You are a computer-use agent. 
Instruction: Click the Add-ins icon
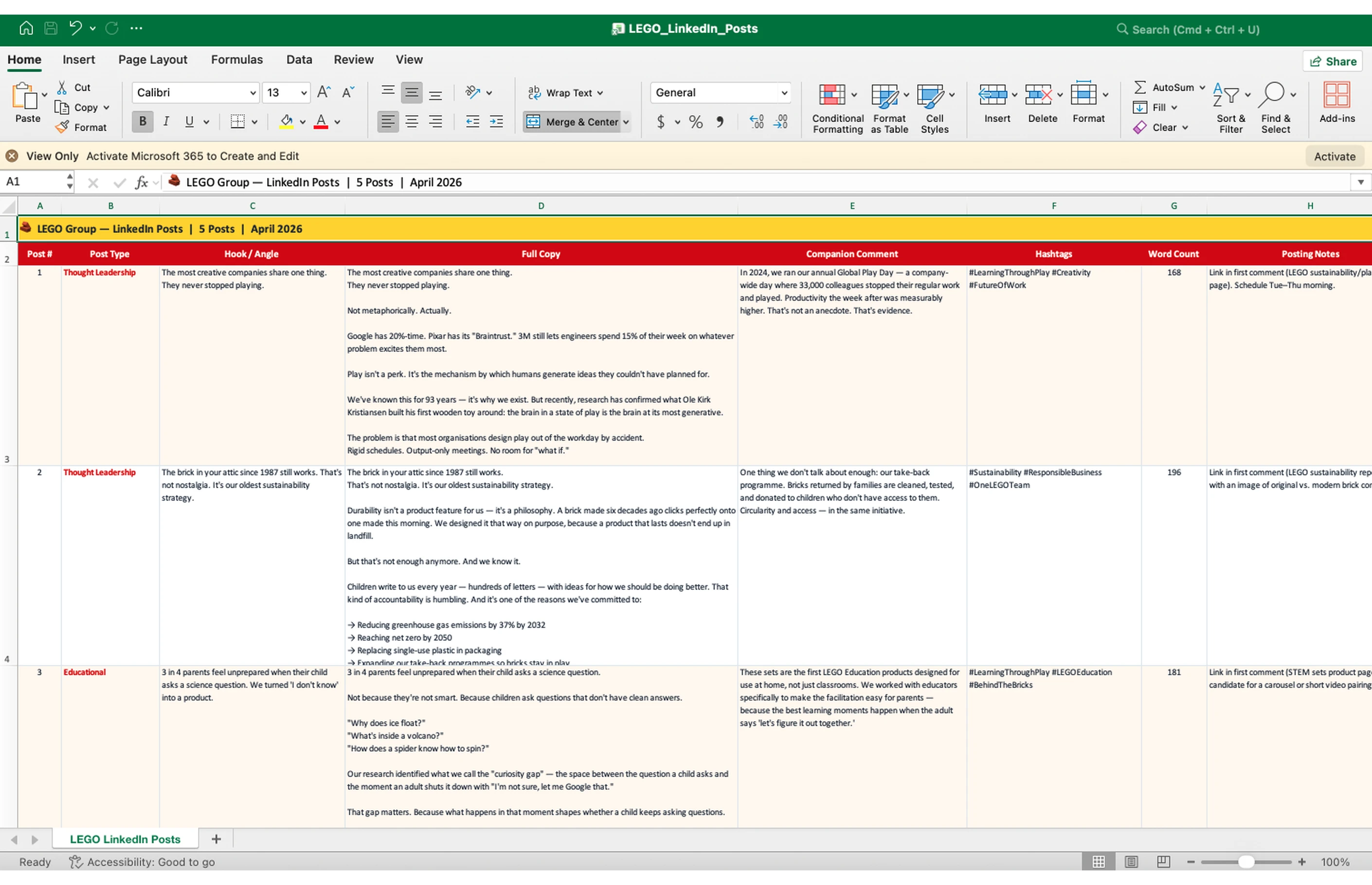(x=1336, y=95)
